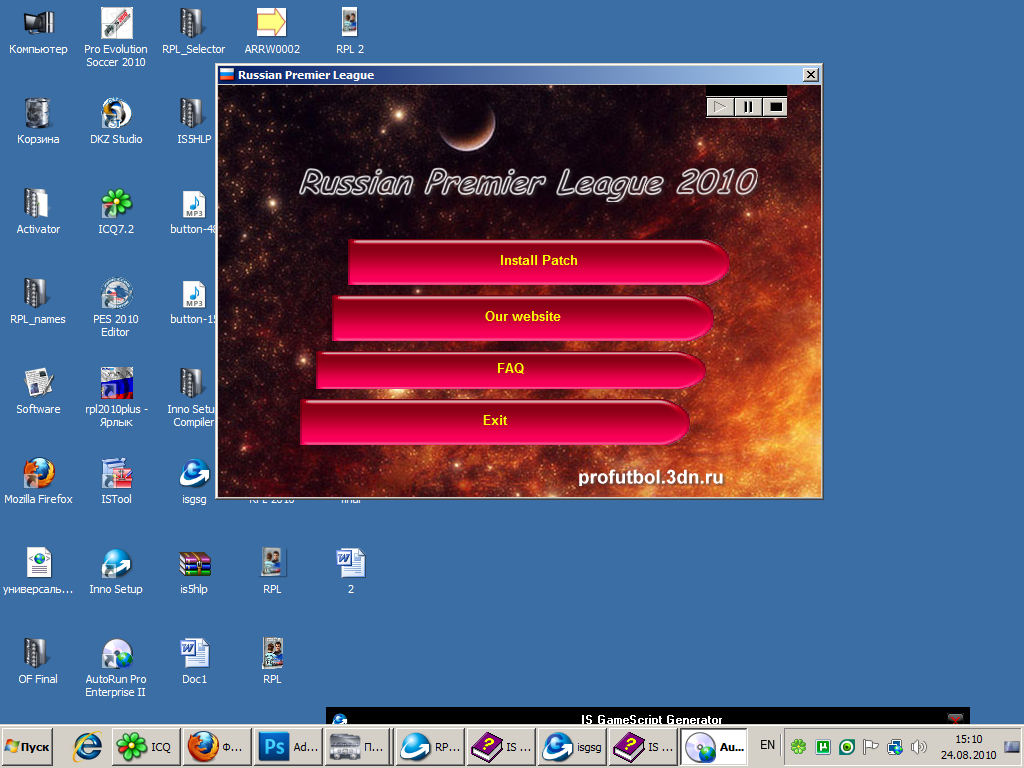Select the универсаль... document icon
The height and width of the screenshot is (768, 1024).
[38, 572]
